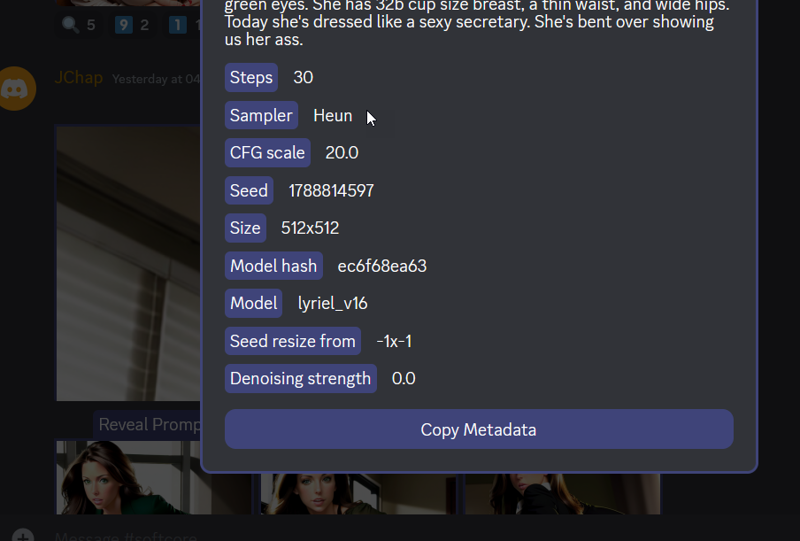Click the Denoising strength tag
Viewport: 800px width, 541px height.
301,378
